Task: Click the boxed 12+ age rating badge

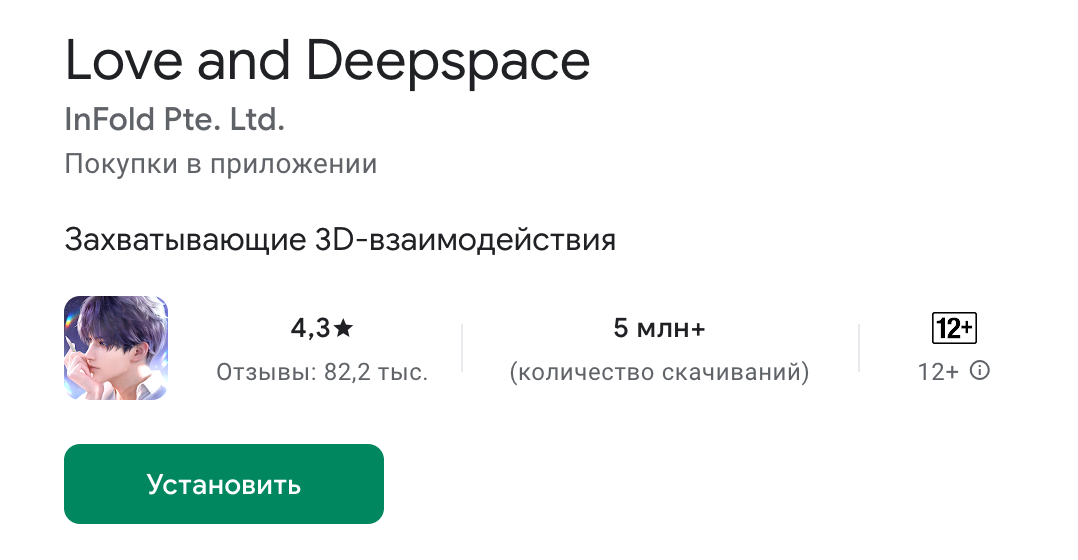Action: point(954,328)
